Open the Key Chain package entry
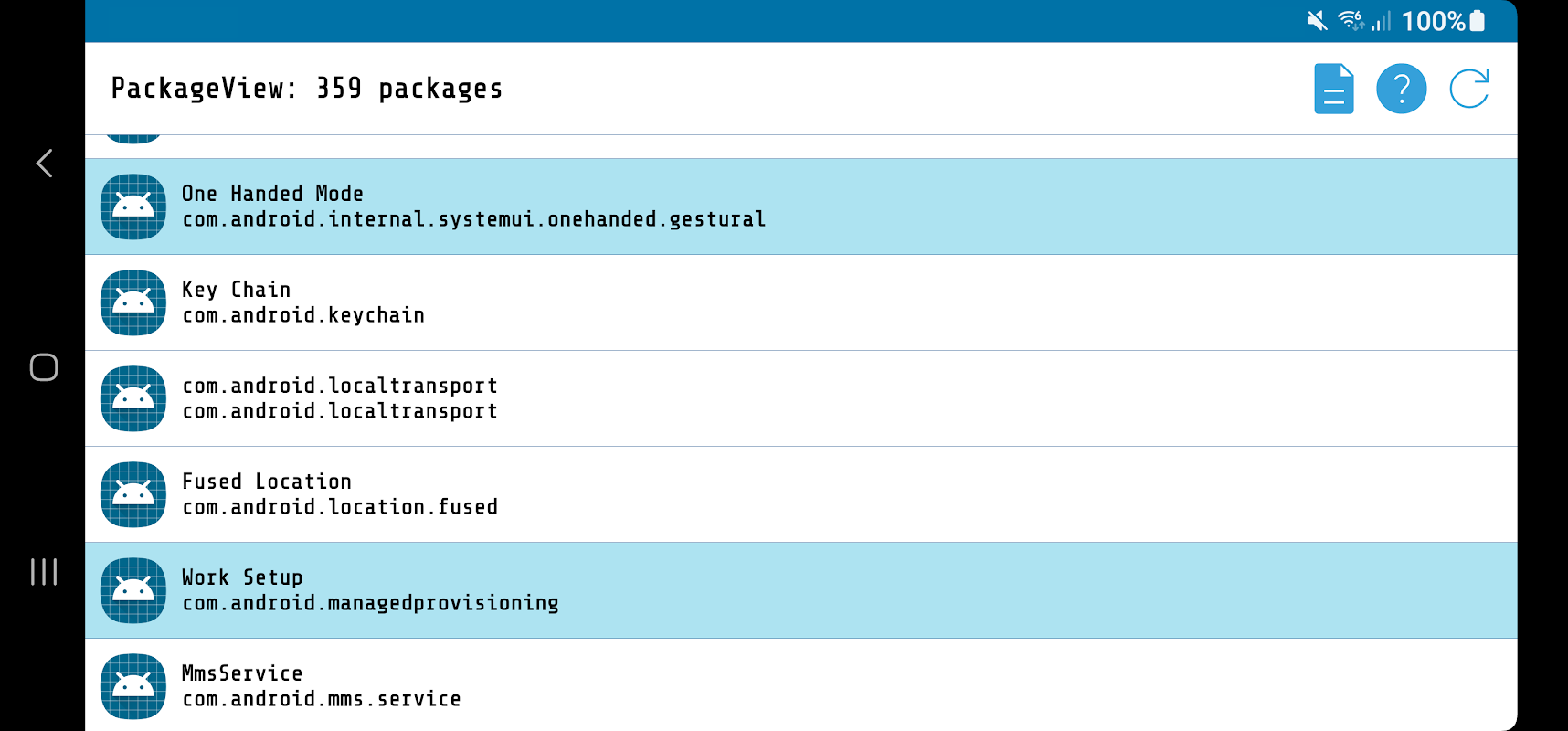This screenshot has height=731, width=1568. point(822,302)
